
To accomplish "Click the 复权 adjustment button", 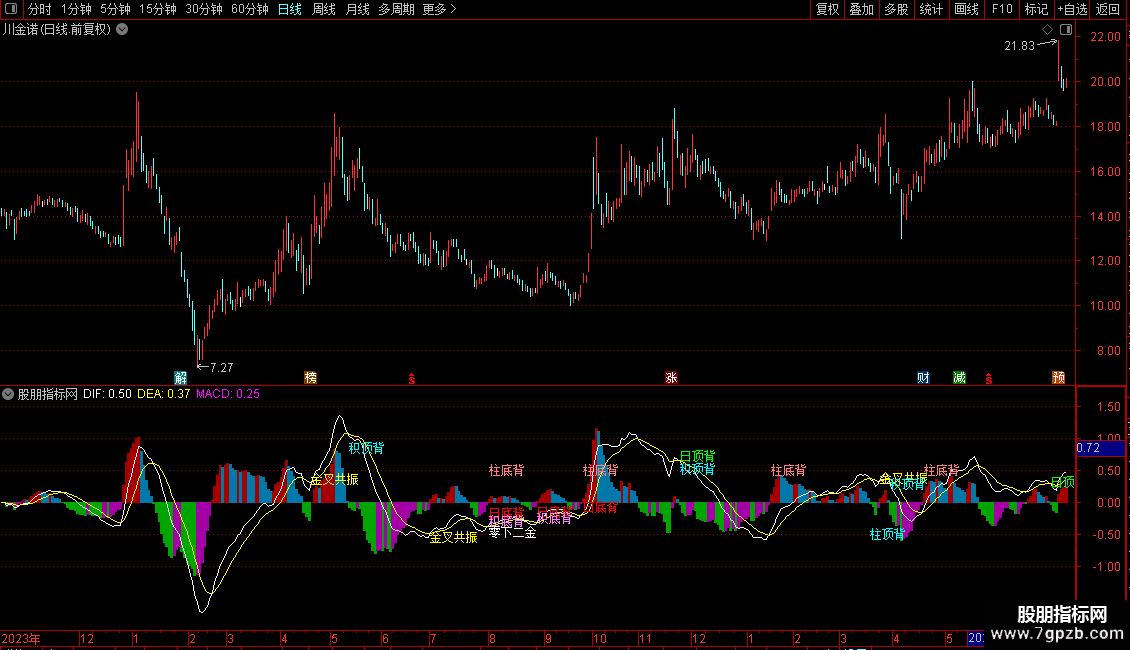I will click(x=827, y=9).
